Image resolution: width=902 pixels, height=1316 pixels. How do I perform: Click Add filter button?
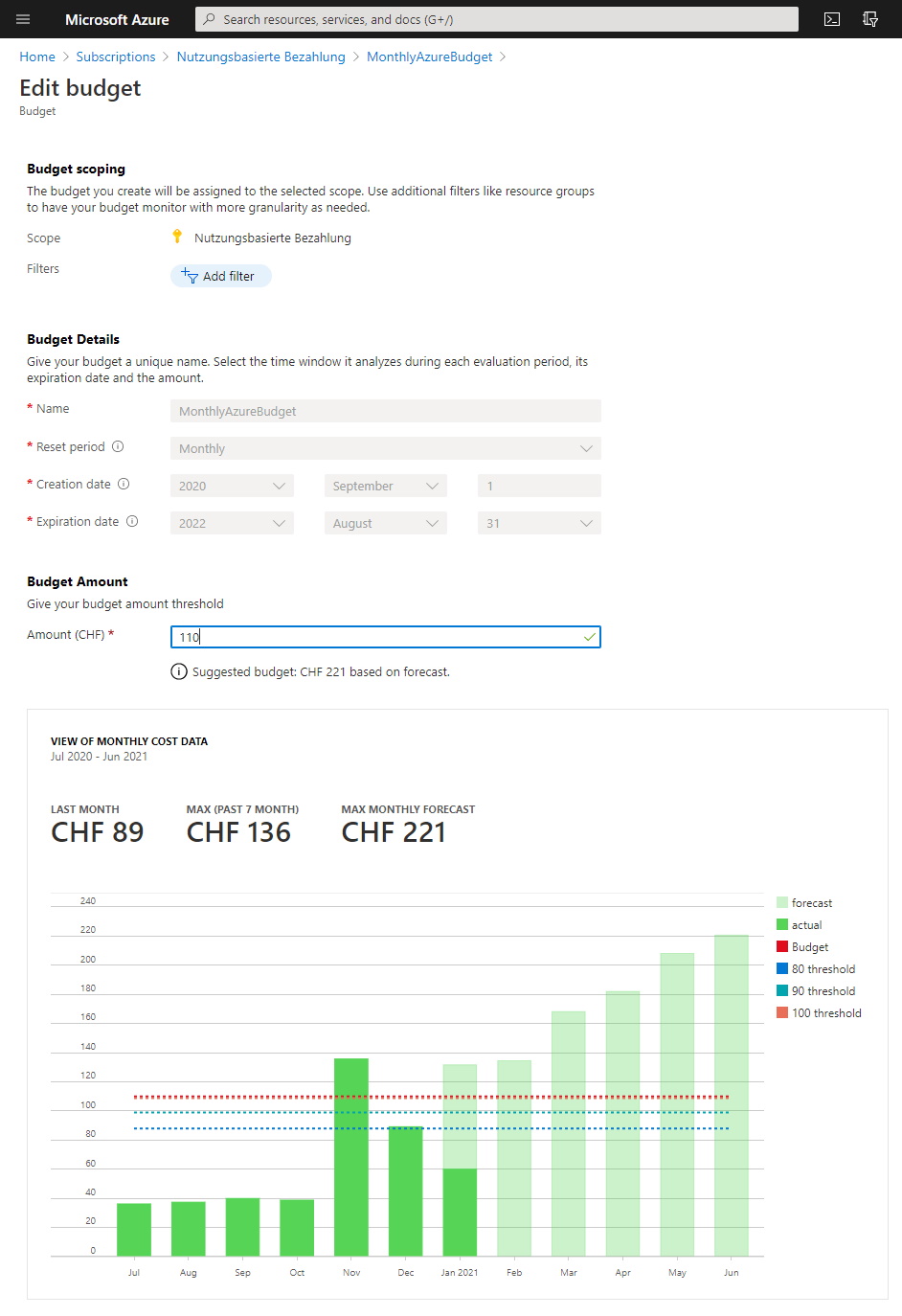(x=221, y=276)
